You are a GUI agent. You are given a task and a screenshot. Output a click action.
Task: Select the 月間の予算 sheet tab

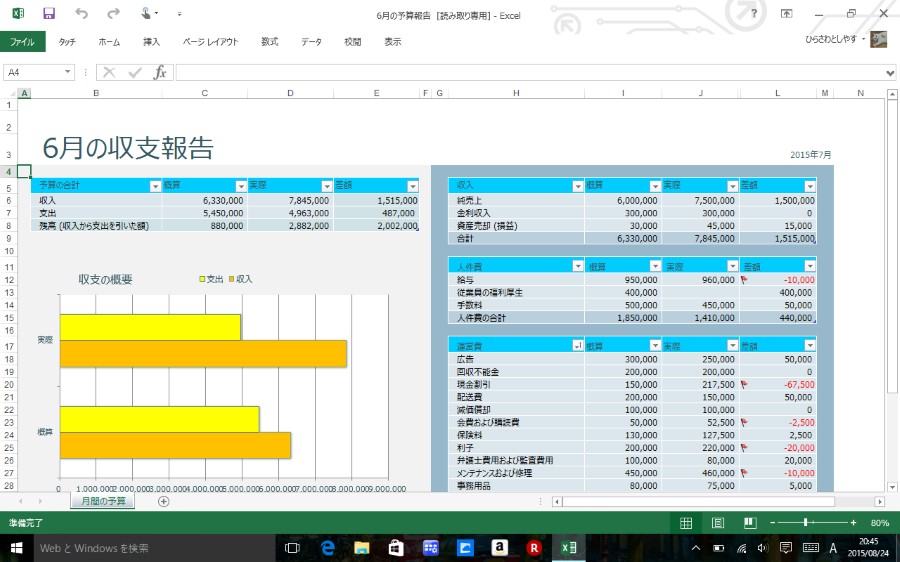point(104,501)
